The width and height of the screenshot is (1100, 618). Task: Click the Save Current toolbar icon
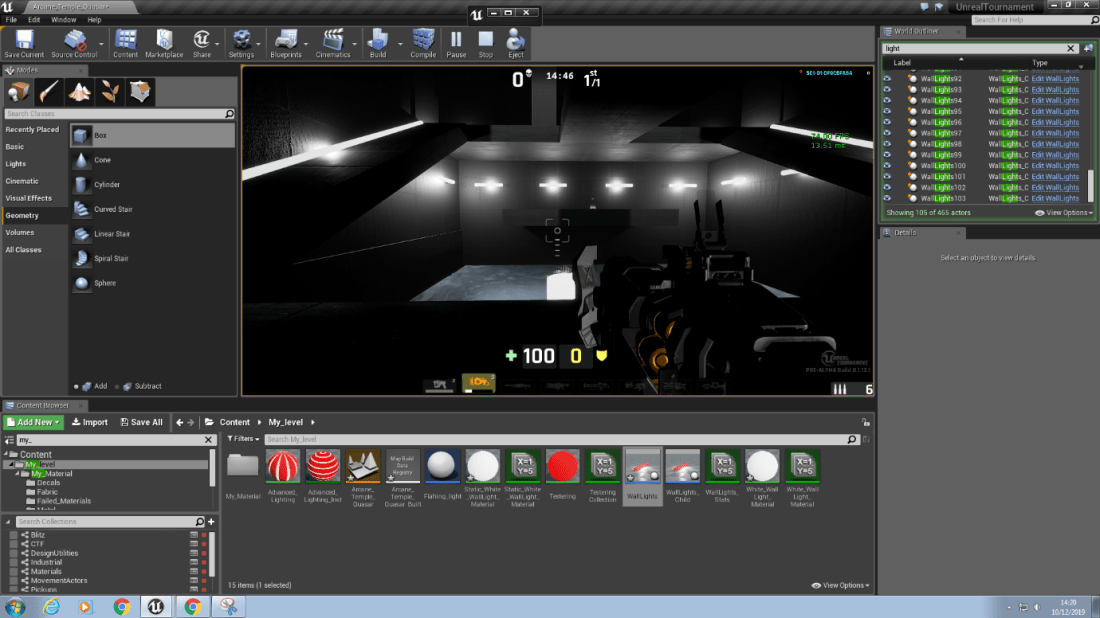[24, 42]
